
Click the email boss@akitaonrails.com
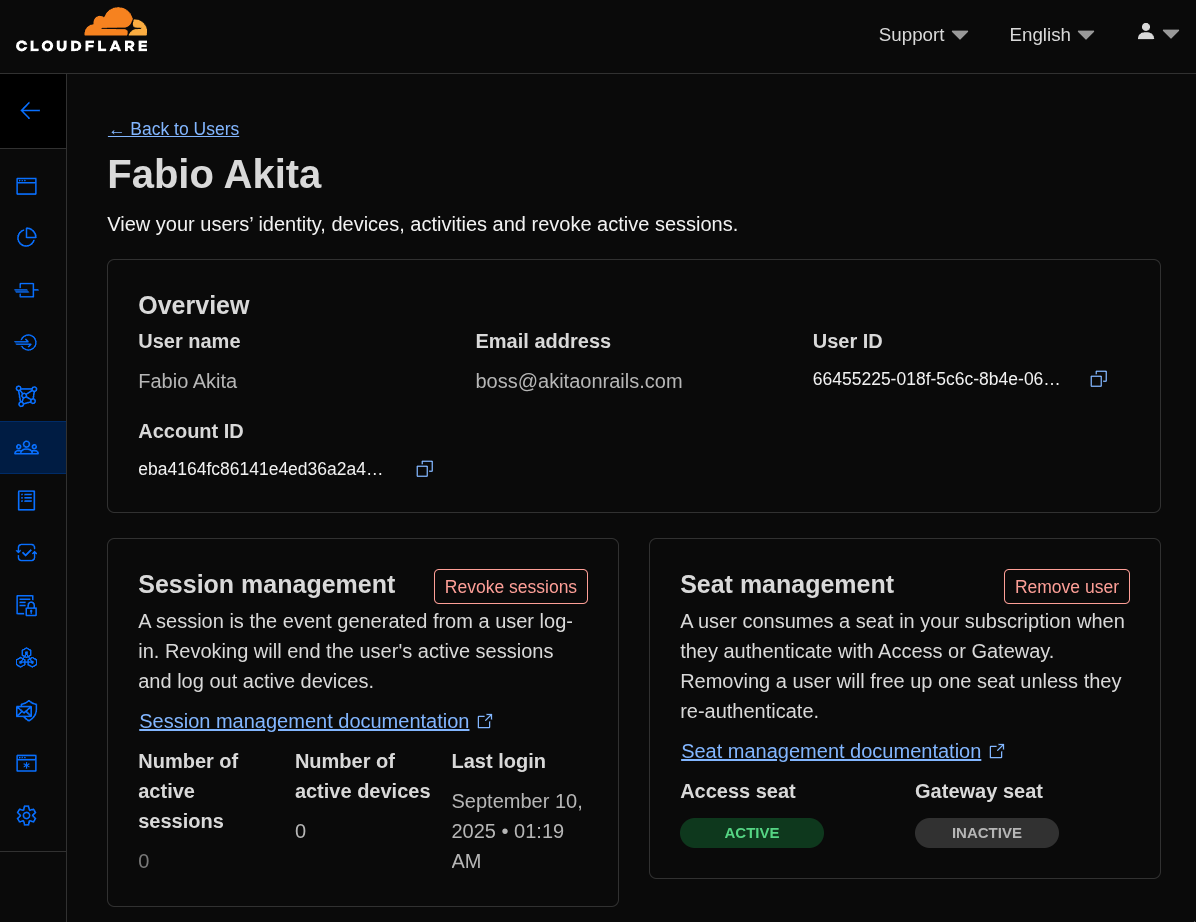[579, 381]
